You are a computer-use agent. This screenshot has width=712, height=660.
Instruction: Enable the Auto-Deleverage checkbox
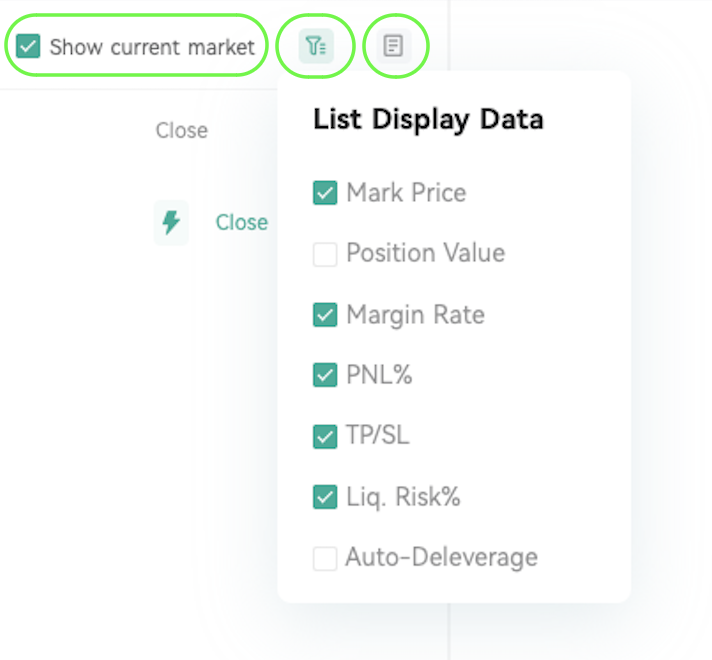[x=325, y=558]
